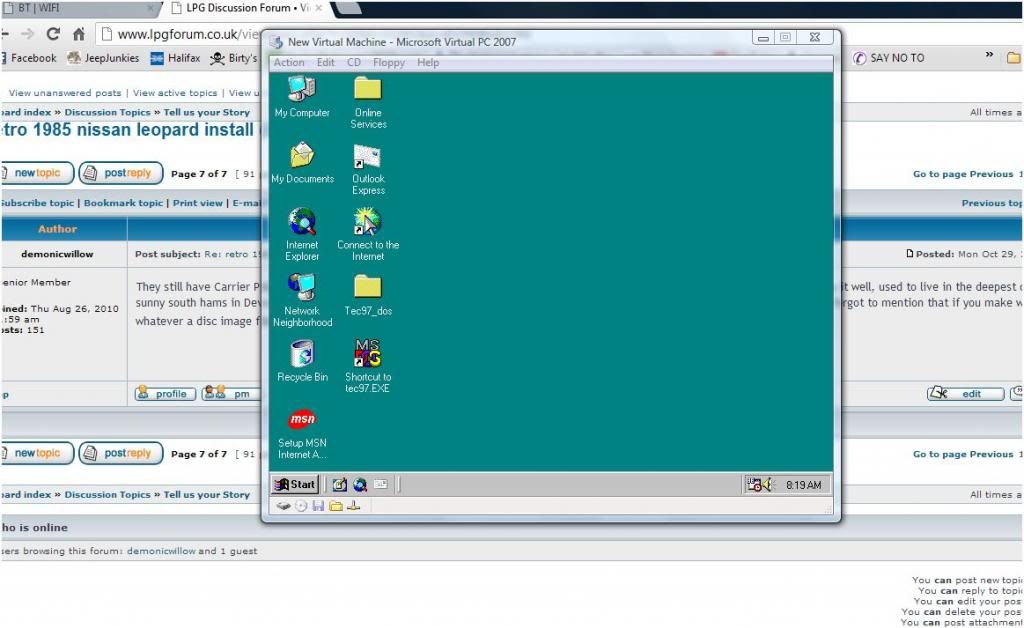Select the Recycle Bin icon

point(302,361)
